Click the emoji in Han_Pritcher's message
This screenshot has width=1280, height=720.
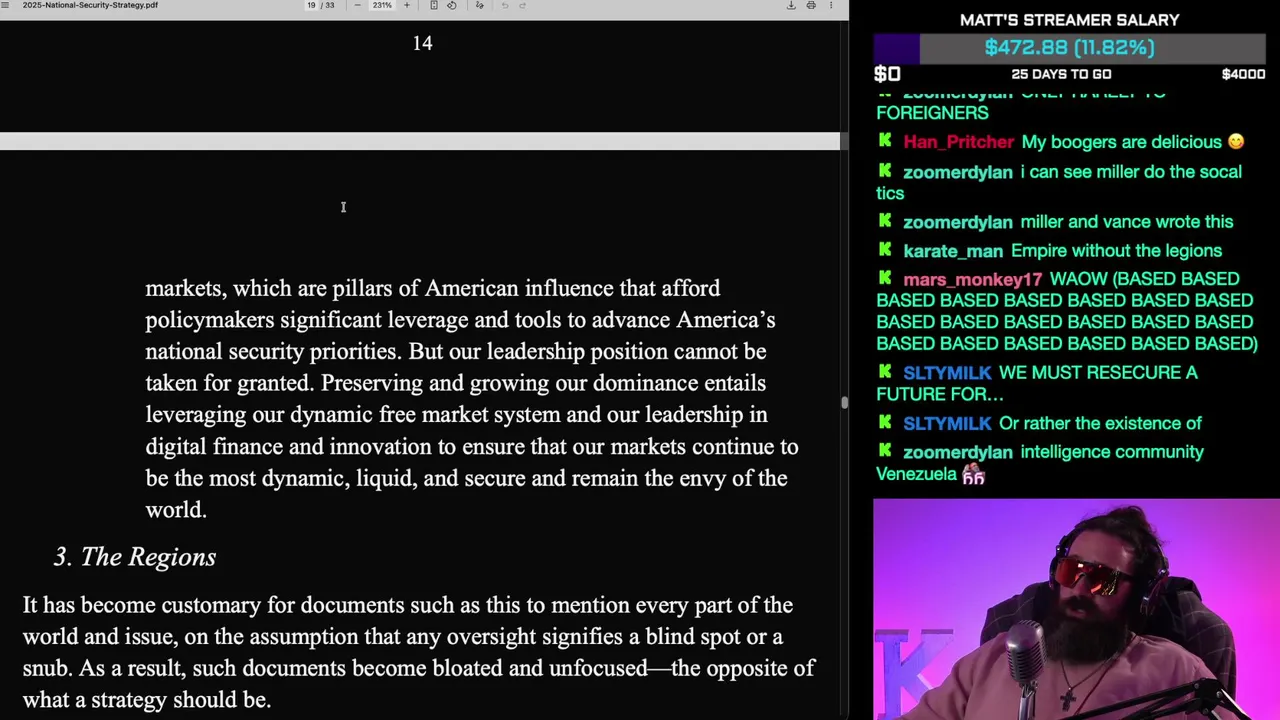1236,142
